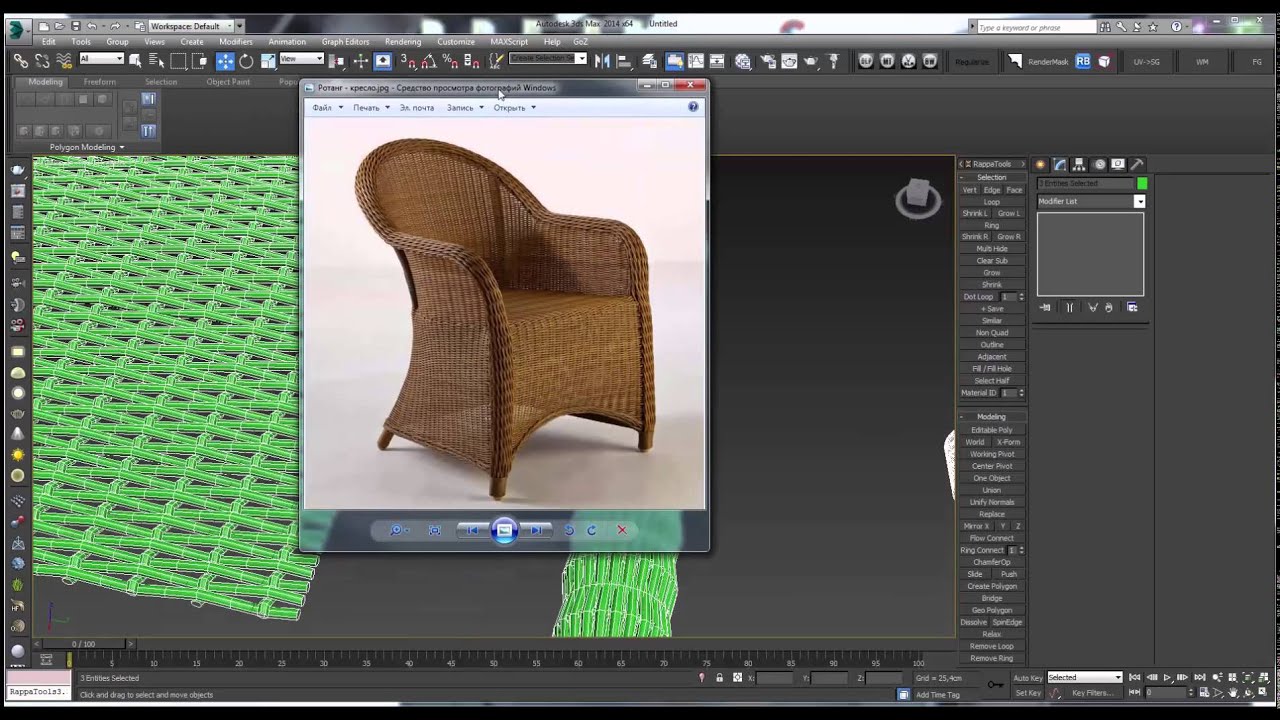Open the Rendering menu

403,42
